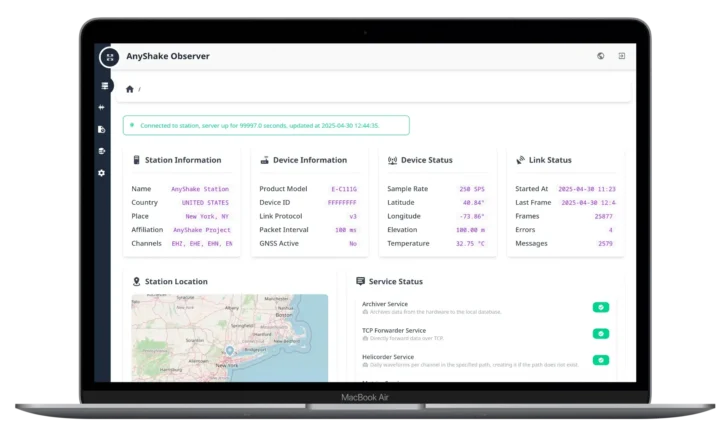Click the 'v3' link protocol value
Viewport: 720px width, 430px height.
pos(353,216)
